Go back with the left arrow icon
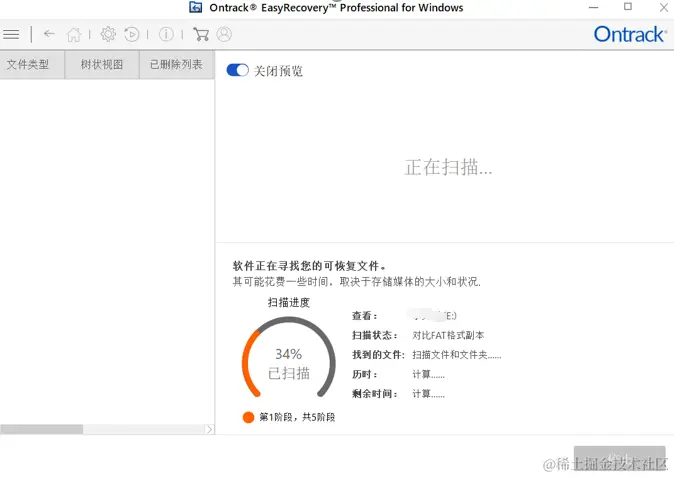The width and height of the screenshot is (674, 477). coord(49,34)
